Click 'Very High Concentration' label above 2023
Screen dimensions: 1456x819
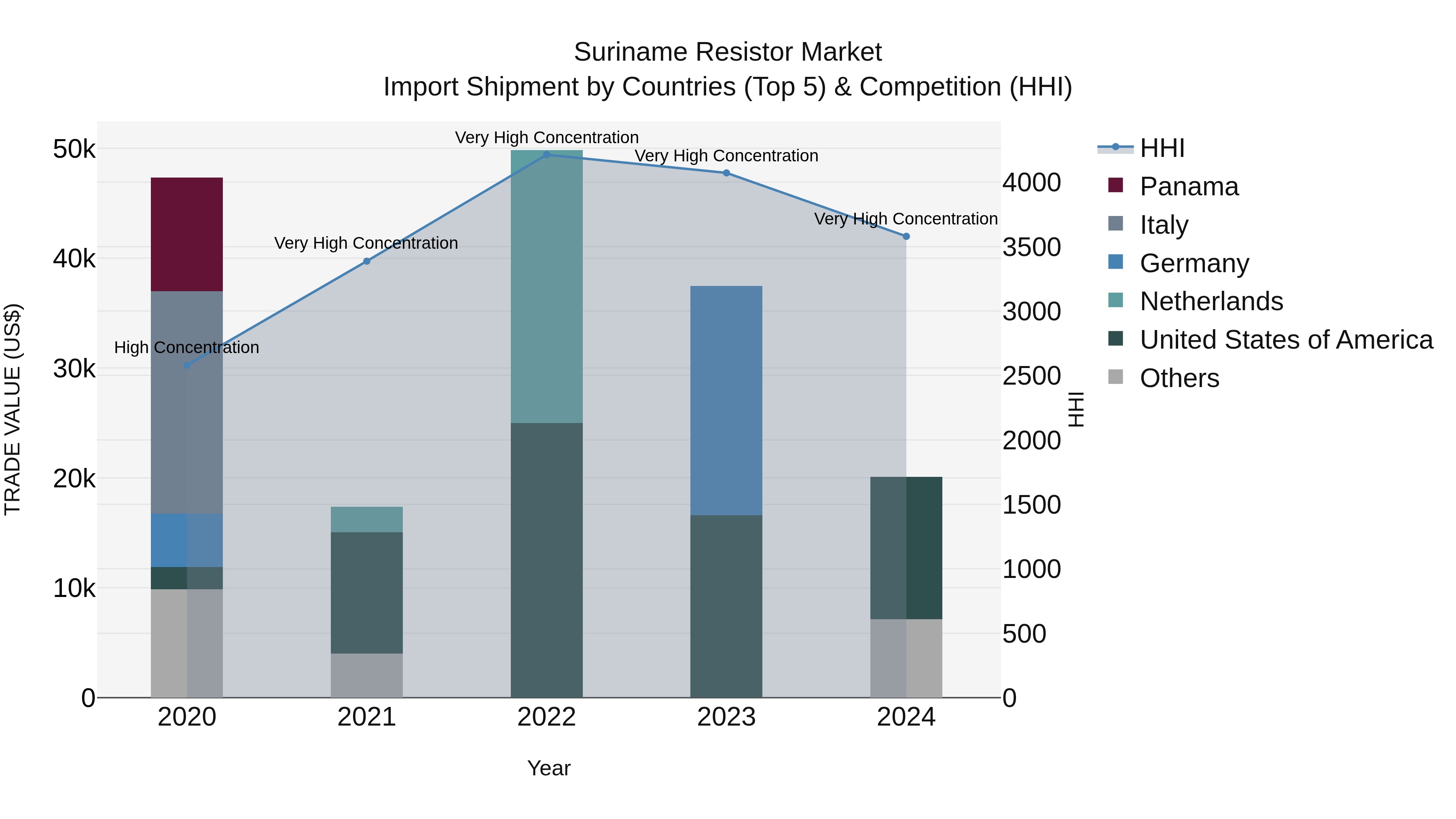[726, 156]
